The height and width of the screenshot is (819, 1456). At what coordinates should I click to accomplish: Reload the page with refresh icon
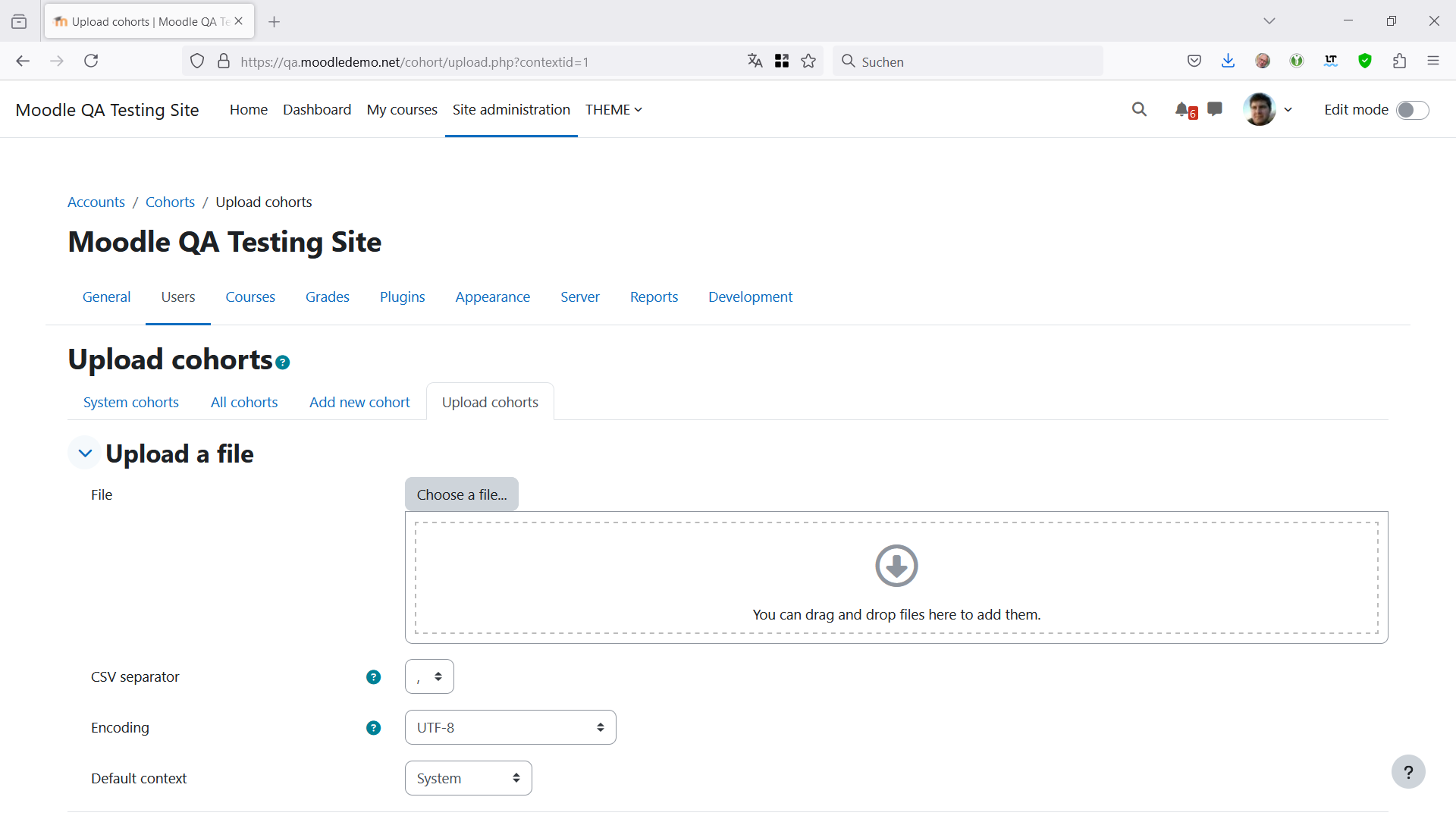pyautogui.click(x=91, y=61)
